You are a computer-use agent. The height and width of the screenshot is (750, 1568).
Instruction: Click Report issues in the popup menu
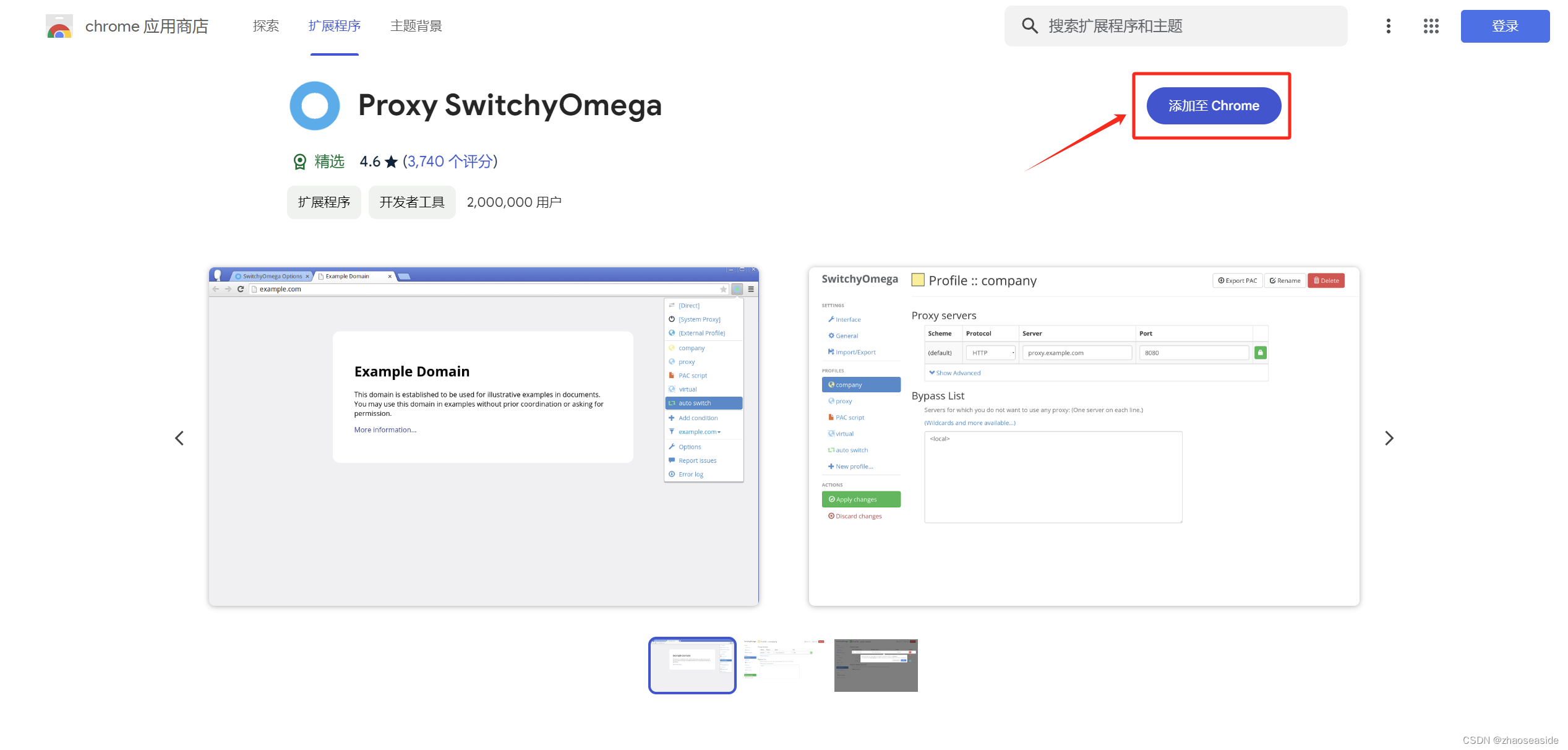[704, 460]
